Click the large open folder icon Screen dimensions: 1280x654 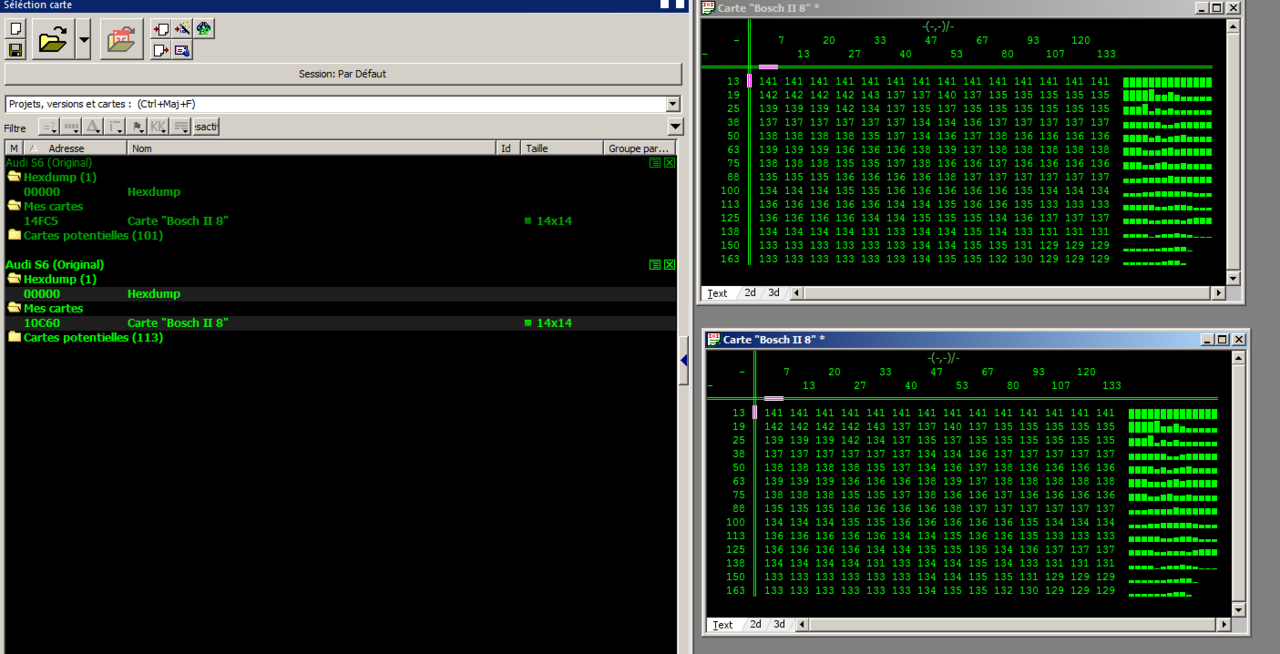click(53, 40)
